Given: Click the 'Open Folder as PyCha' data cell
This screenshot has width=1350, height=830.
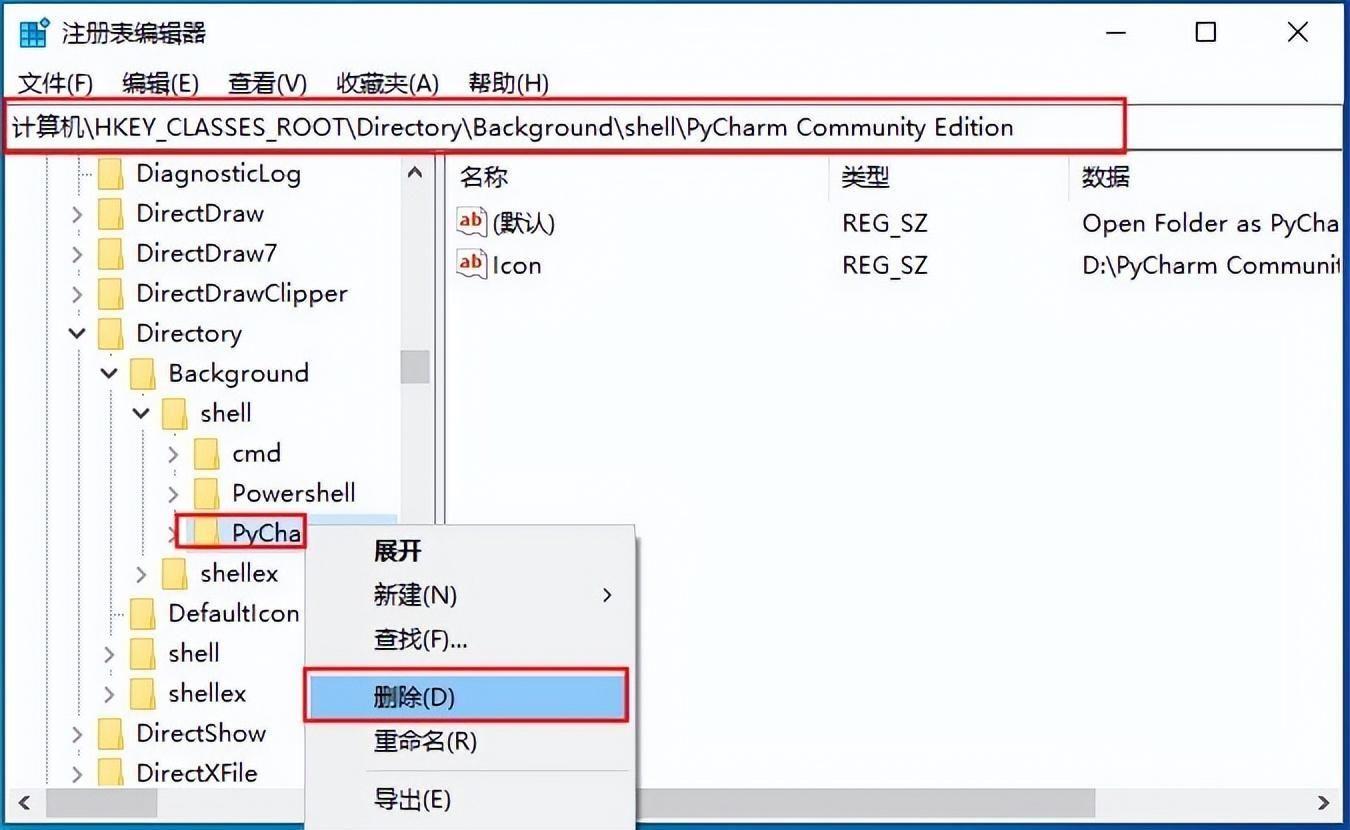Looking at the screenshot, I should 1210,223.
